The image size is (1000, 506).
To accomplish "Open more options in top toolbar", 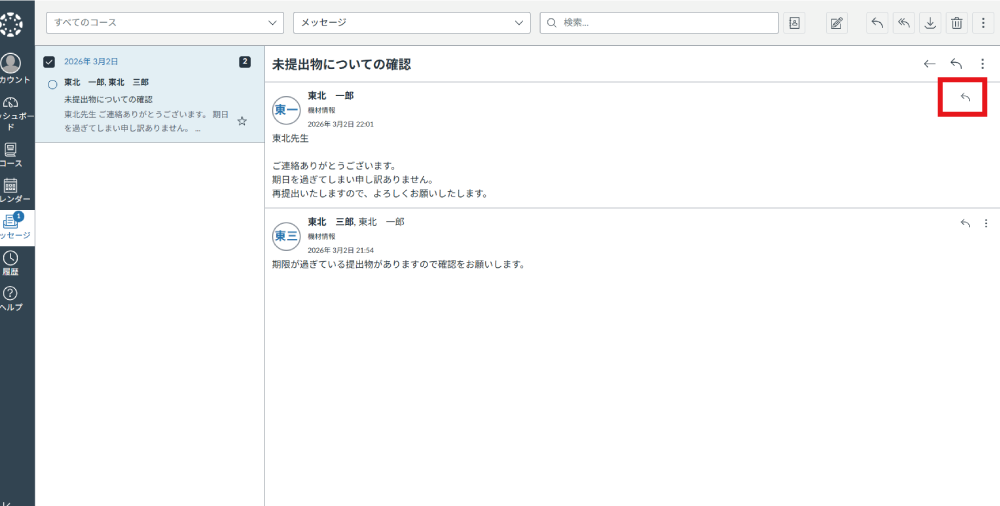I will [983, 23].
